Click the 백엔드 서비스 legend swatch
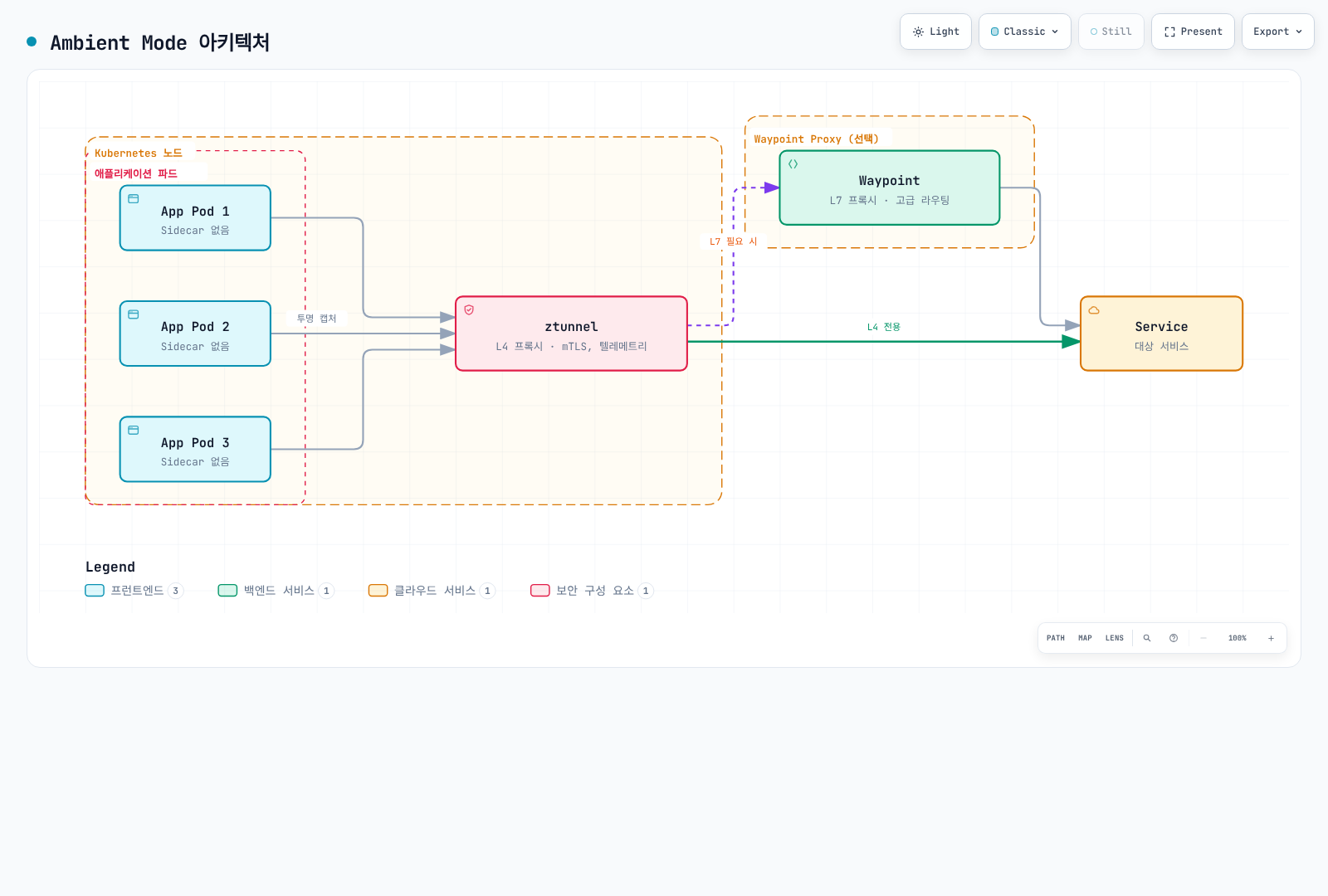Screen dimensions: 1328x896 click(x=227, y=591)
